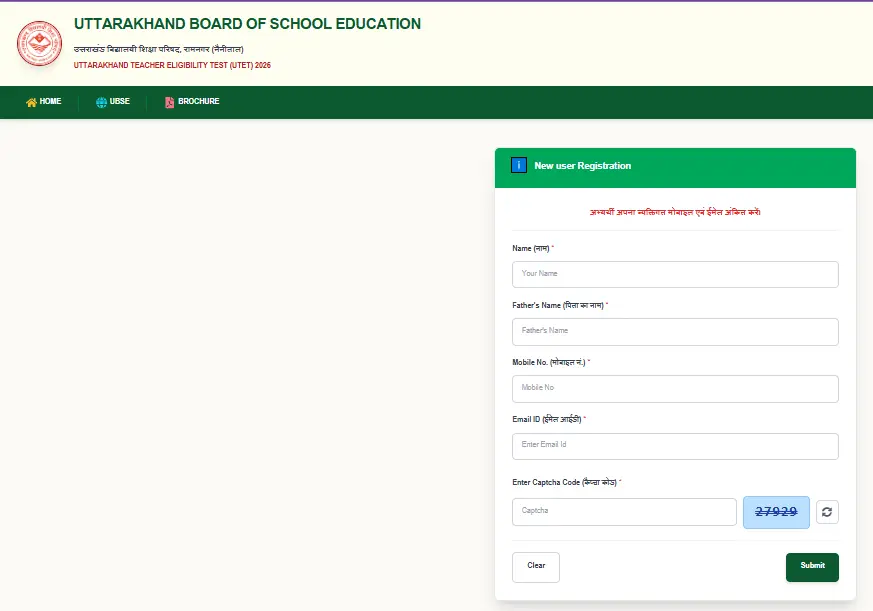Click the Hindi board name subtitle
The height and width of the screenshot is (611, 873).
159,49
